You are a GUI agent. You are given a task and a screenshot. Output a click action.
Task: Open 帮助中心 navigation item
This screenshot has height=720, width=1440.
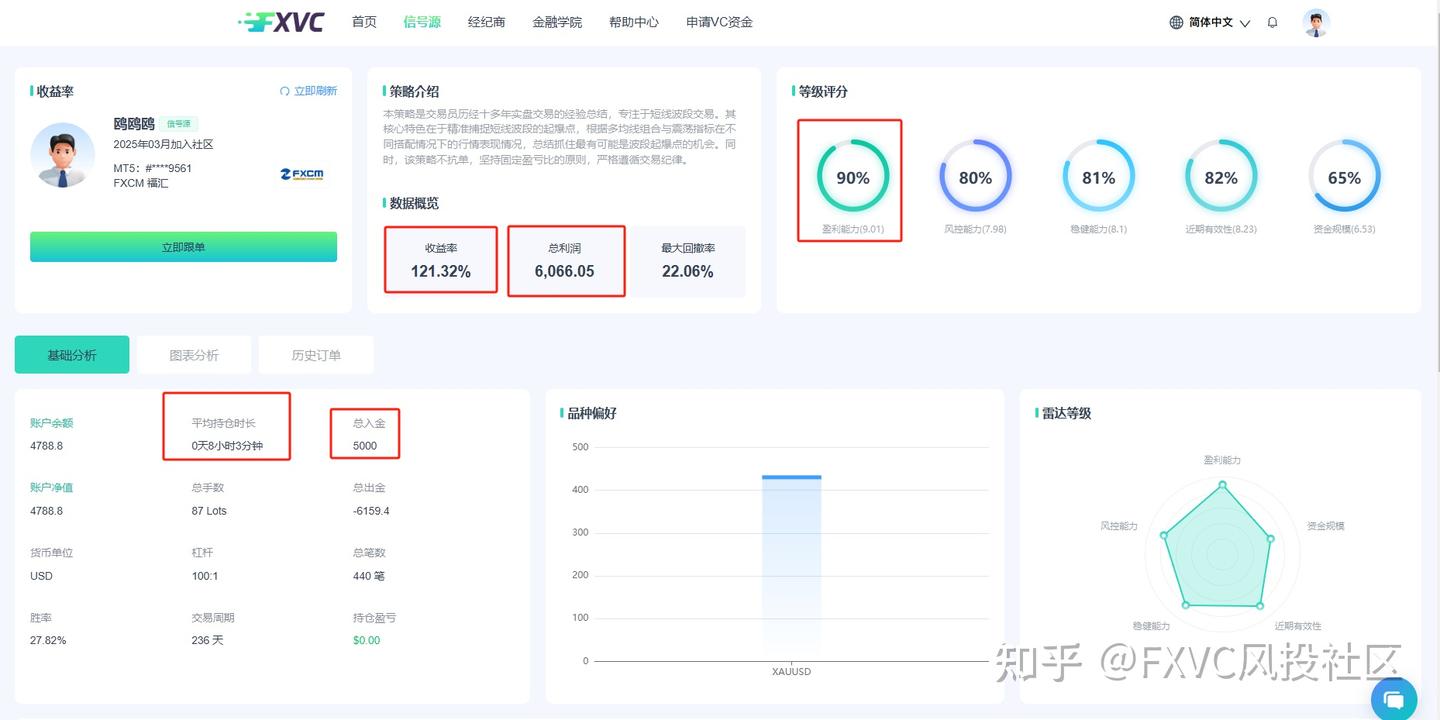coord(634,22)
